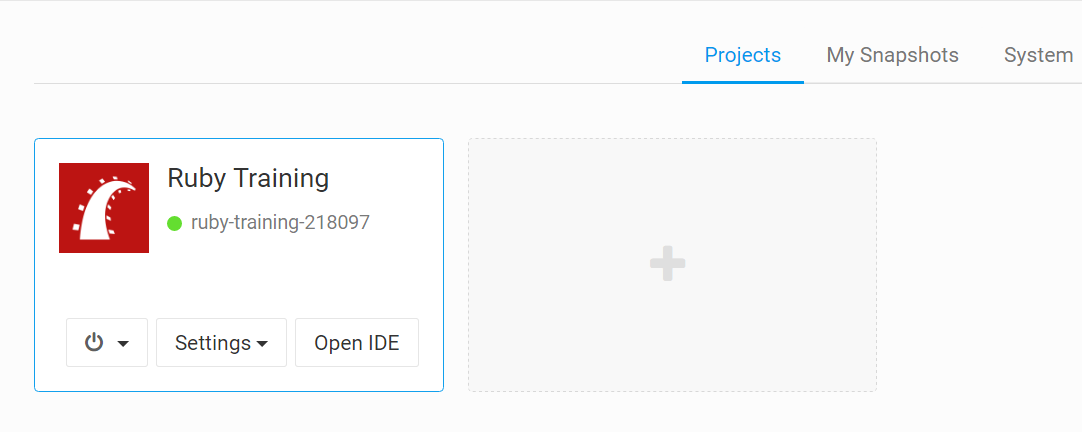
Task: Click the caret arrow next to Settings
Action: tap(262, 344)
